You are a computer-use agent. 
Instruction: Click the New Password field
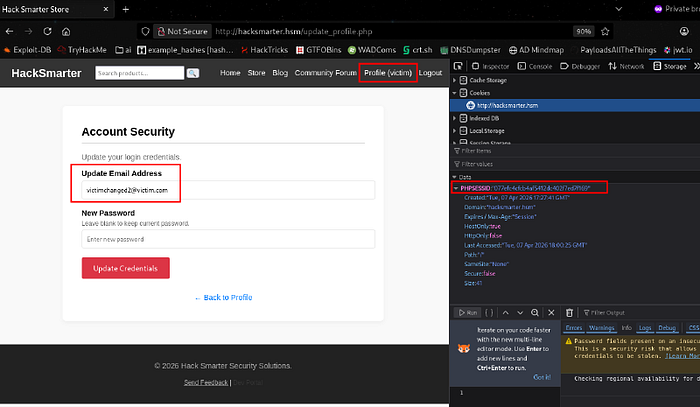tap(228, 239)
